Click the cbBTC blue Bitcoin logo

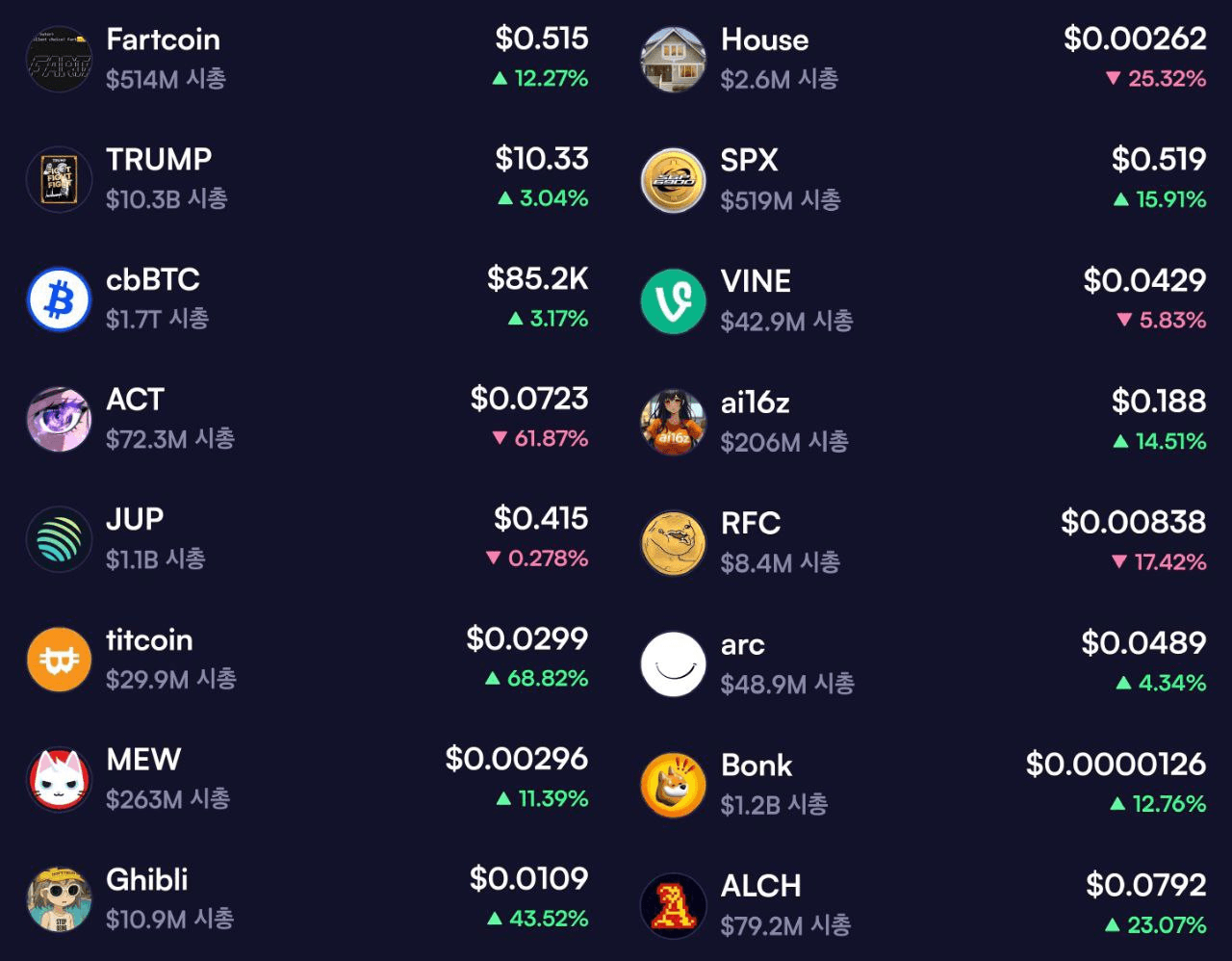coord(59,299)
